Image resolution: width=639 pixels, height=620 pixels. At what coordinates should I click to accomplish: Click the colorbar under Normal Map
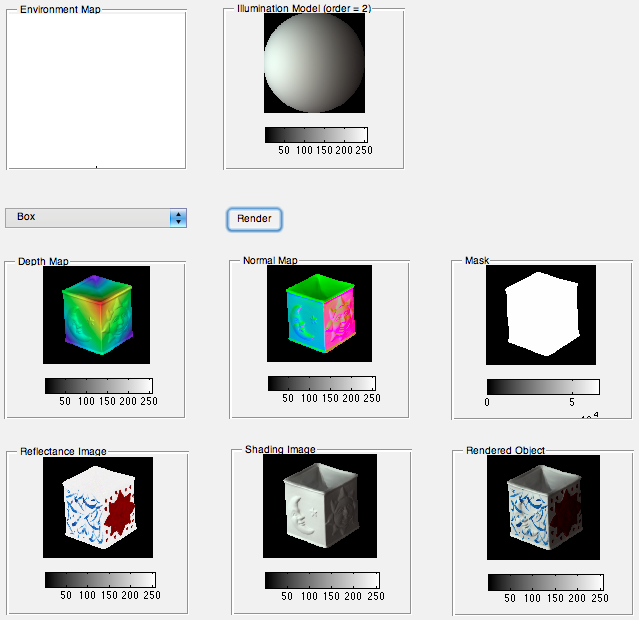click(321, 384)
